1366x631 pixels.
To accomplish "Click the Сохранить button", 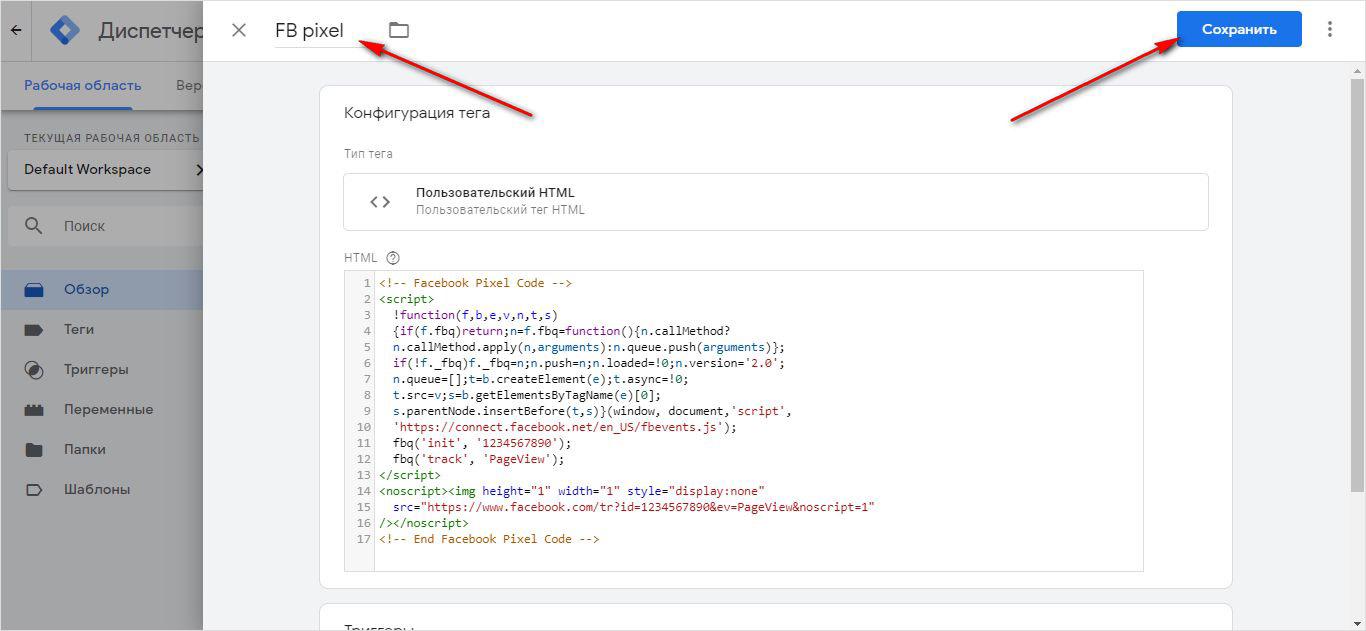I will coord(1239,29).
